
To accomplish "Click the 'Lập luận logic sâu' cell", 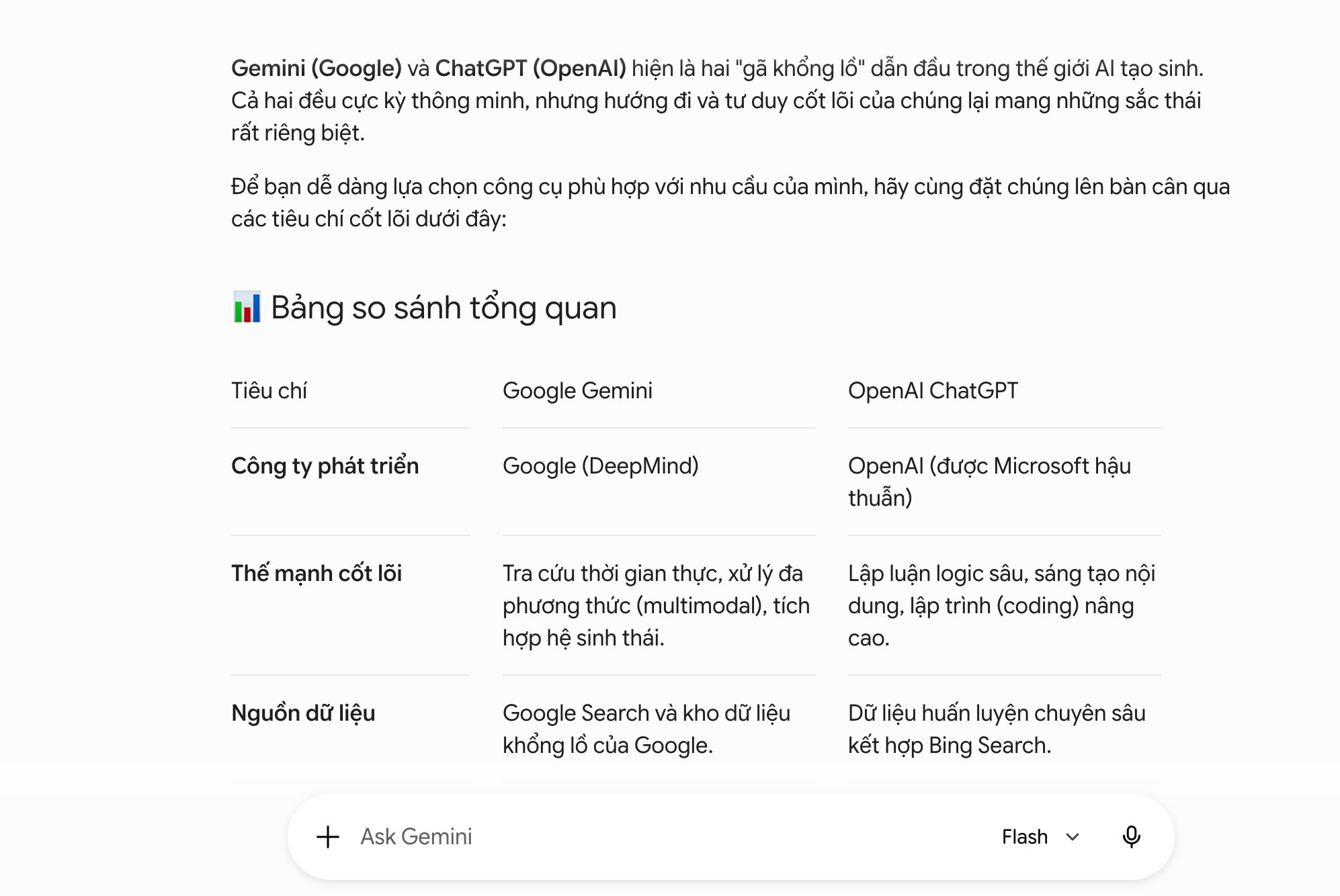I will pyautogui.click(x=1001, y=606).
